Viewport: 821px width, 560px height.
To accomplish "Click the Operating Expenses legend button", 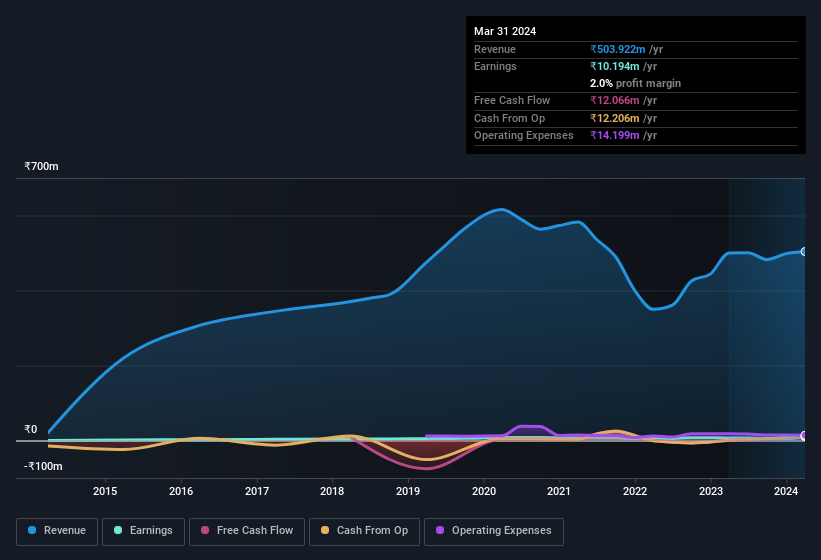I will click(x=494, y=530).
